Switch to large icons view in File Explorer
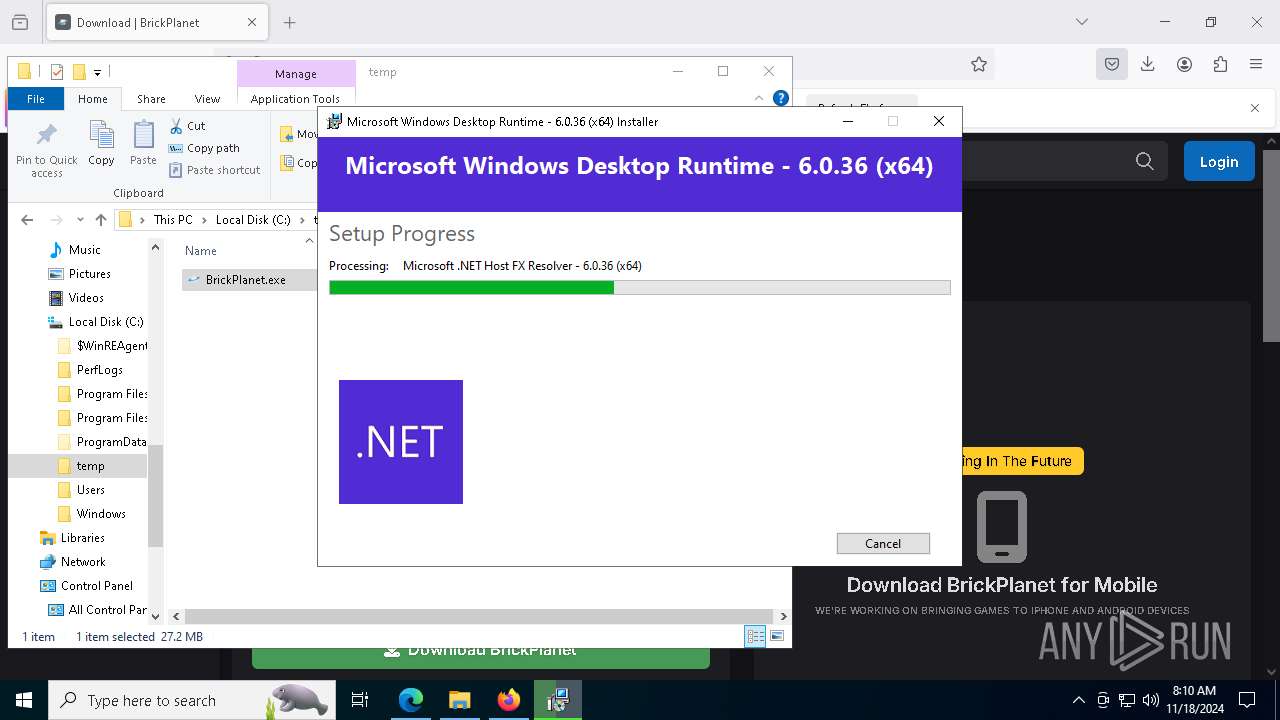This screenshot has height=720, width=1280. [776, 637]
